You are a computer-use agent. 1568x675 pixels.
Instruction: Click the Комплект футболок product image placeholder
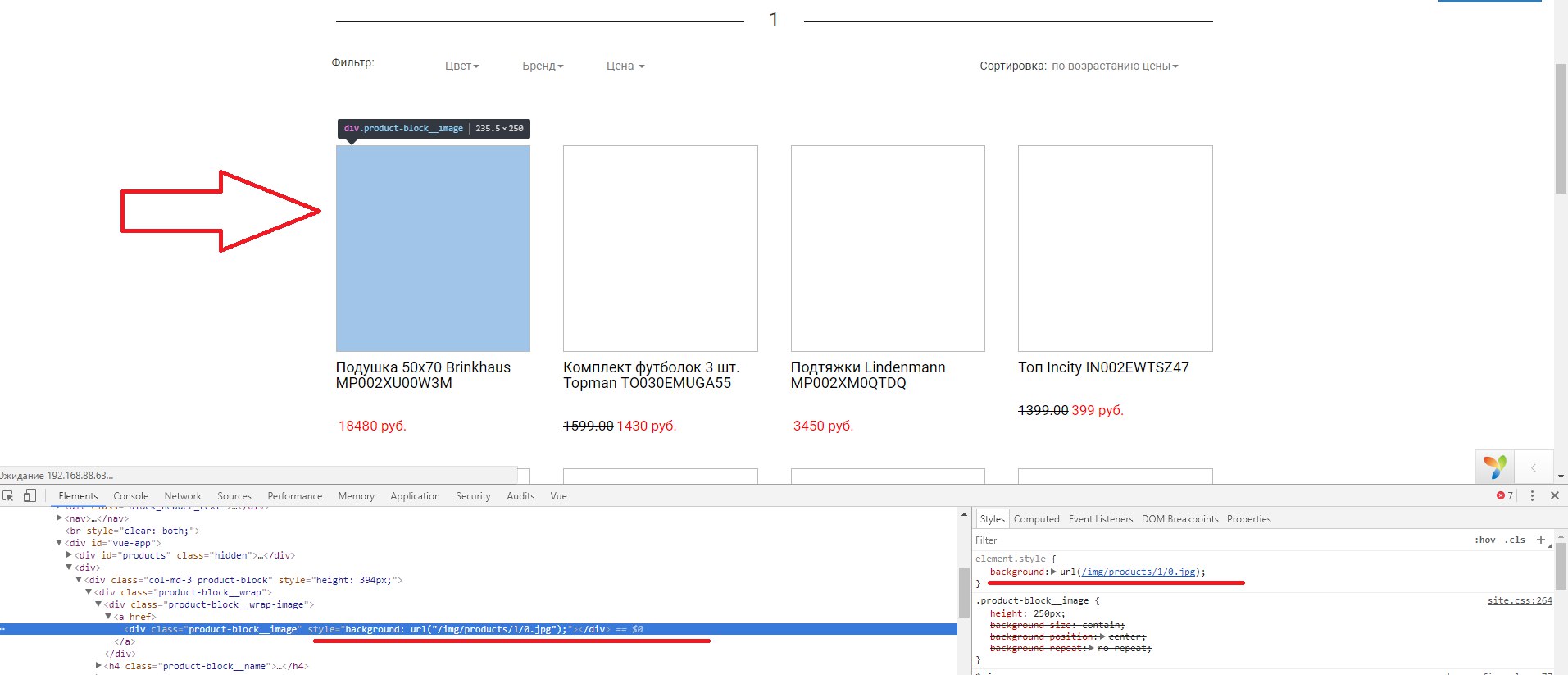661,249
